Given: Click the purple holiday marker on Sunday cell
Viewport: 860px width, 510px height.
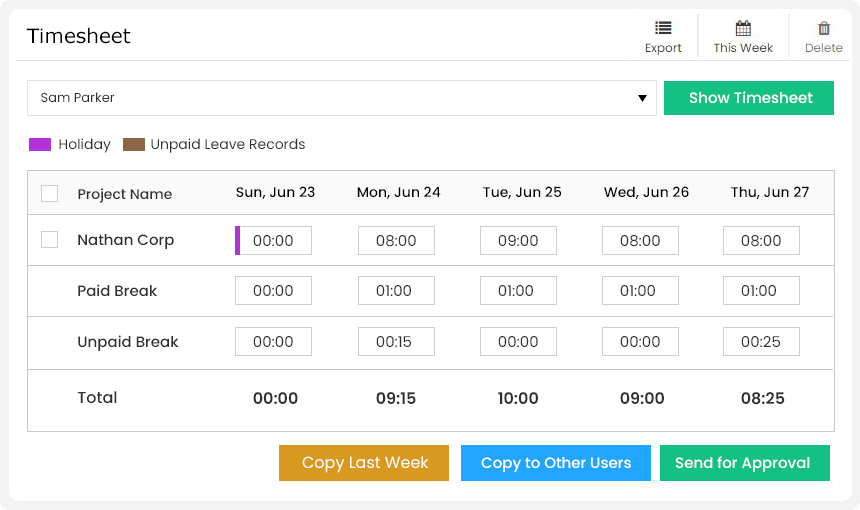Looking at the screenshot, I should click(237, 240).
